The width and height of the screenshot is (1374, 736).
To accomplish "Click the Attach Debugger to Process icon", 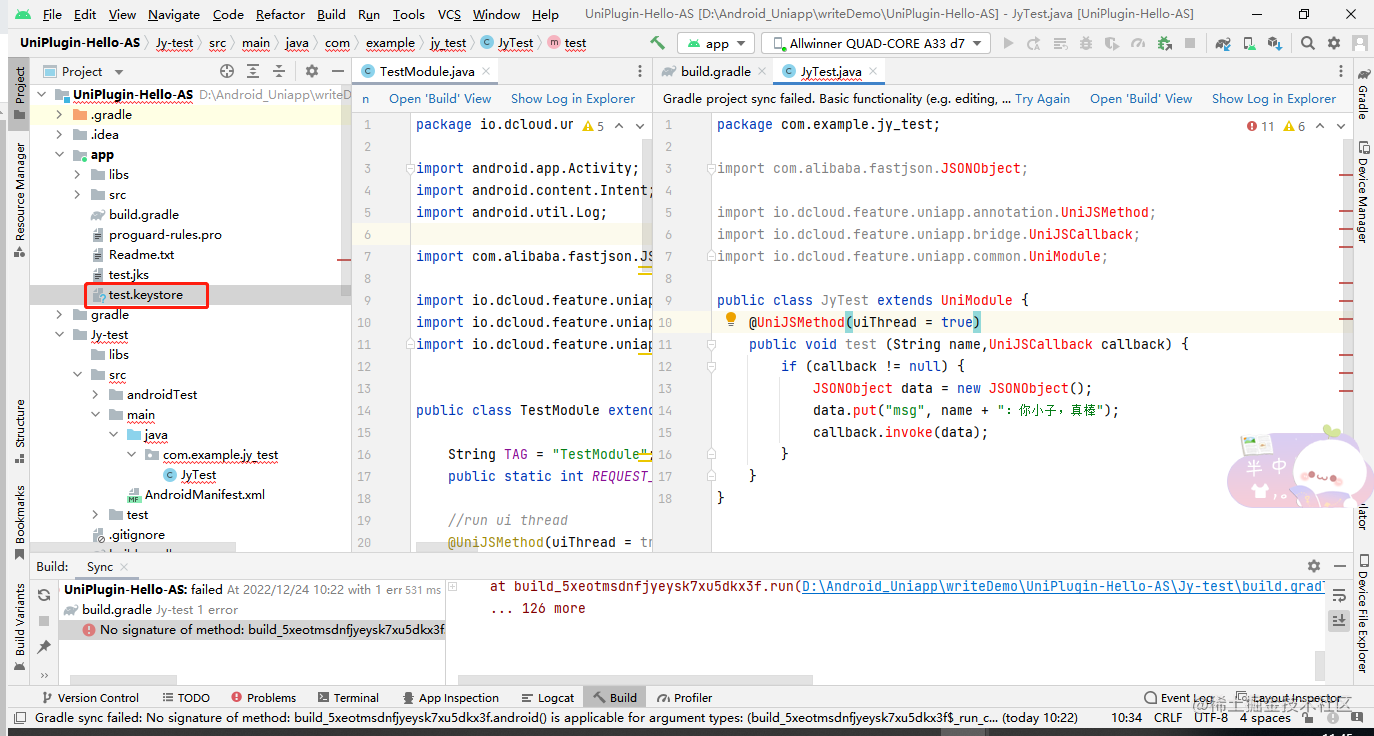I will click(1163, 43).
